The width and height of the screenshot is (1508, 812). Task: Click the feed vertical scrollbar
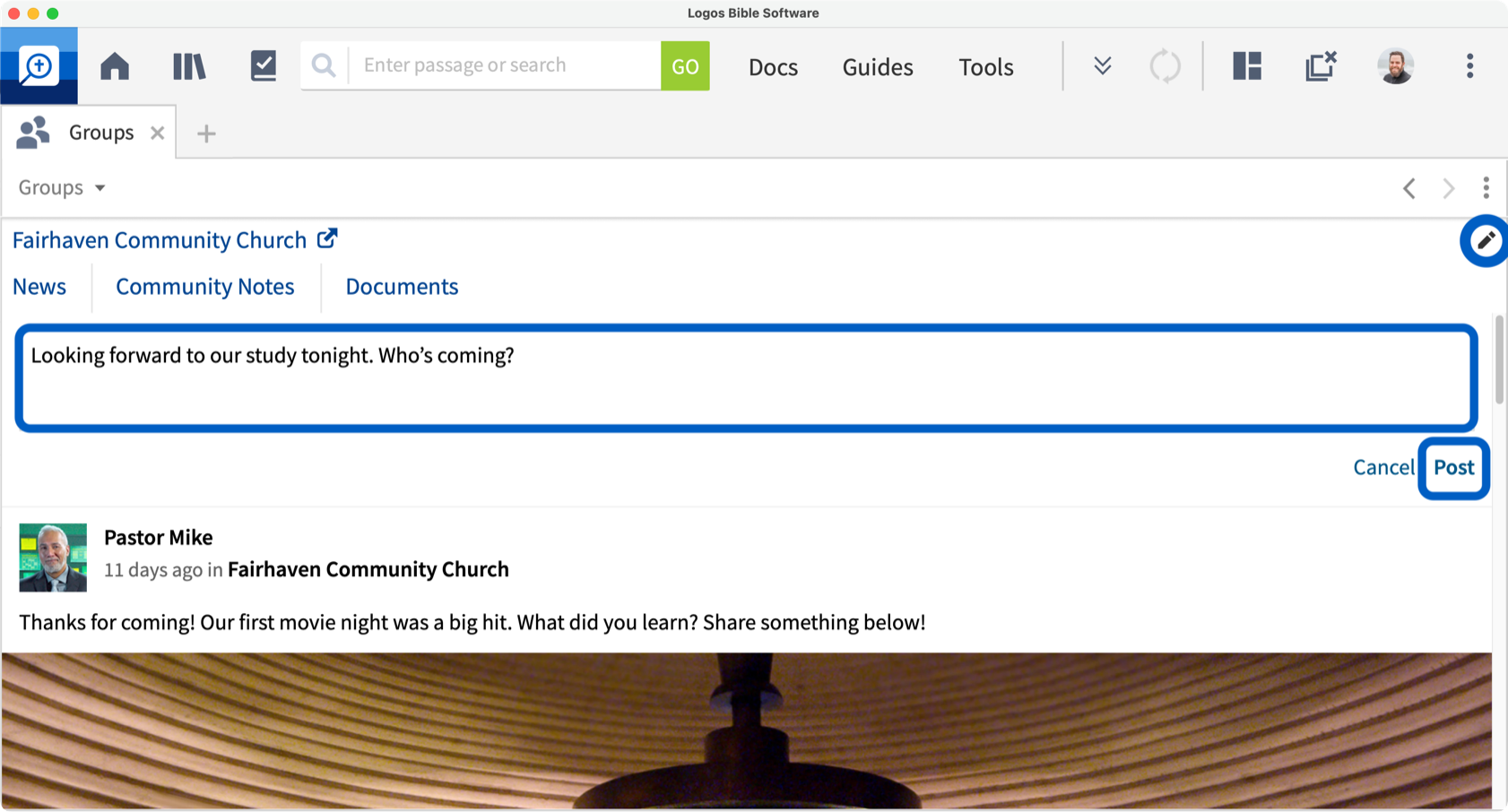pyautogui.click(x=1499, y=358)
